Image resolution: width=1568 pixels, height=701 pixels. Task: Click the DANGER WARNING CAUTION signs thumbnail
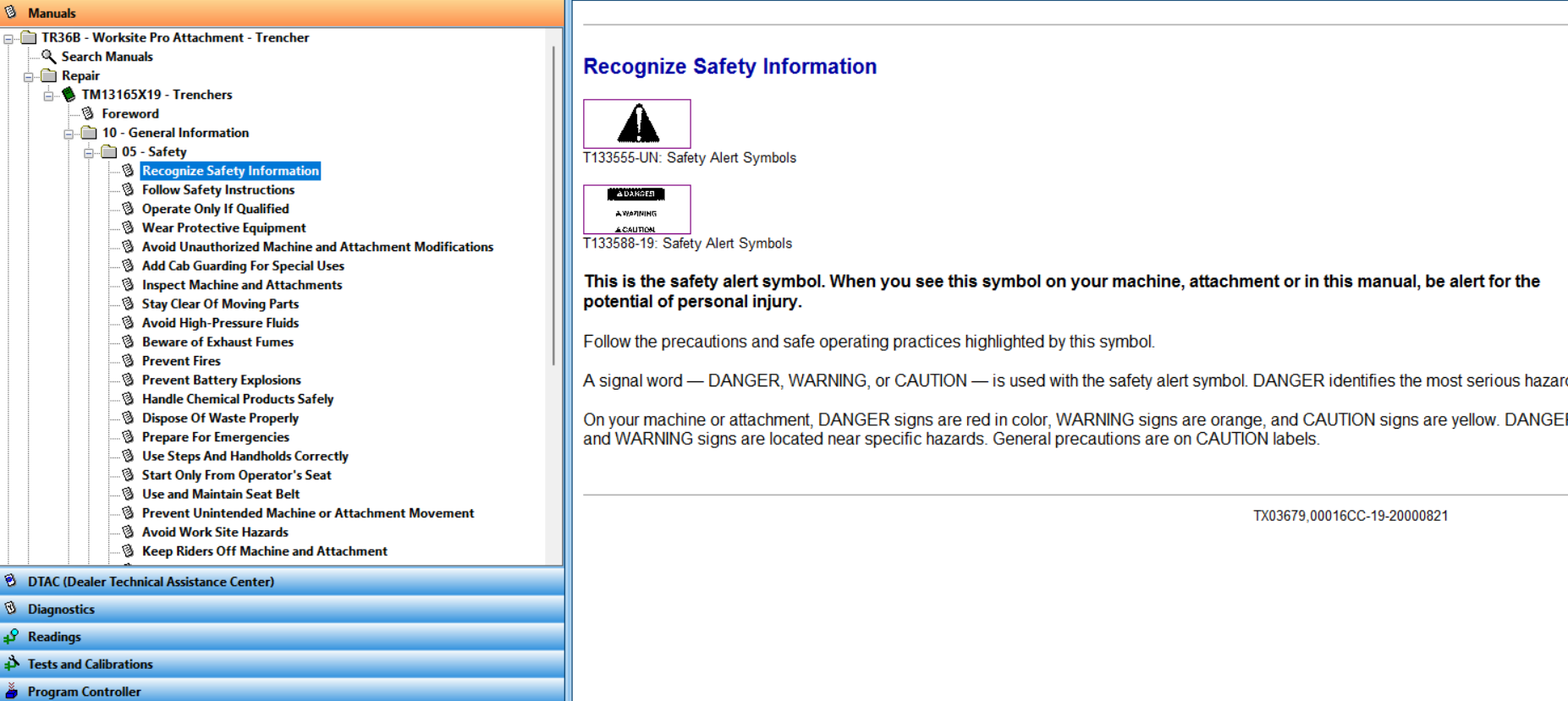click(637, 210)
